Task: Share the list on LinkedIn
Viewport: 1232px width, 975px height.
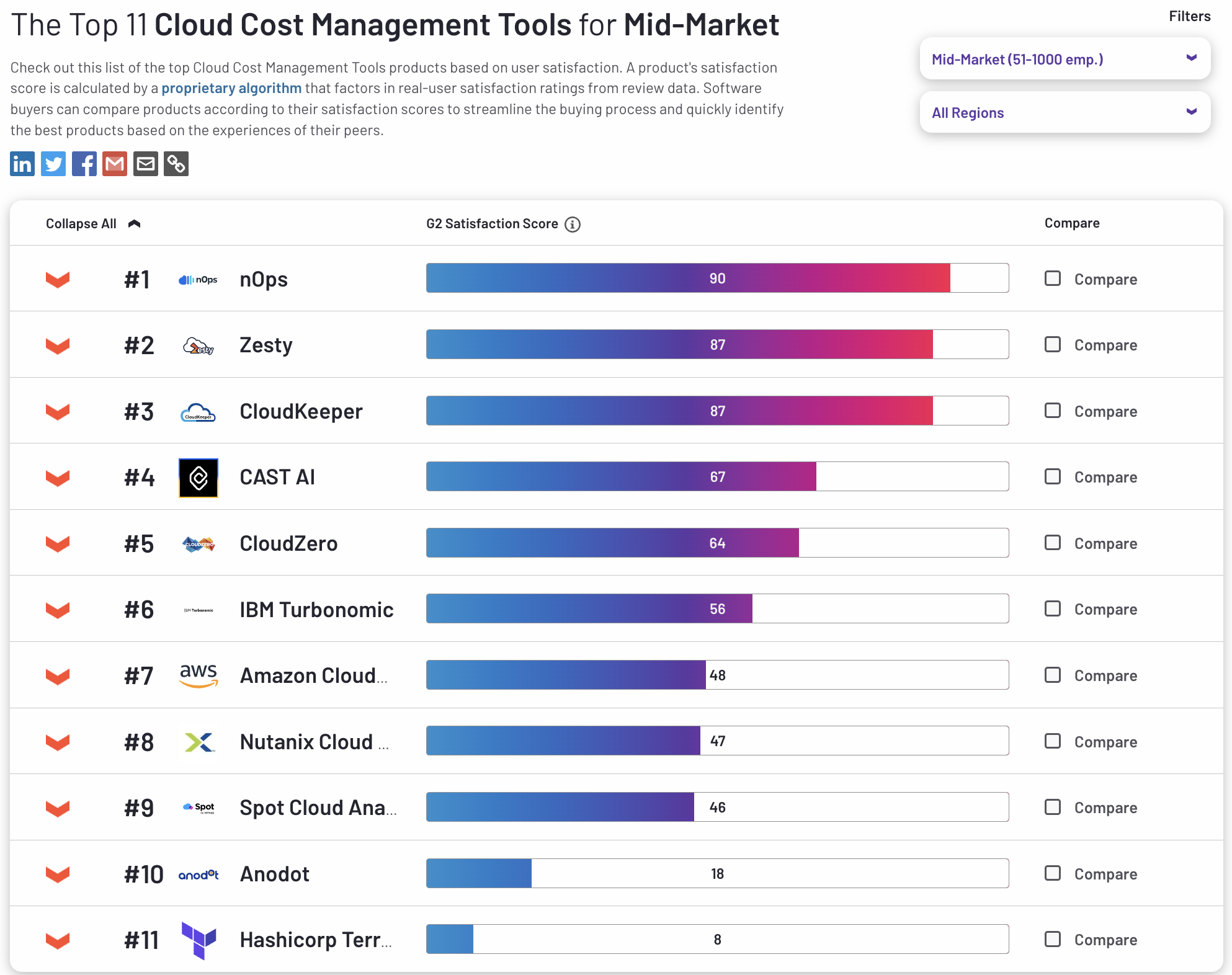Action: click(x=22, y=164)
